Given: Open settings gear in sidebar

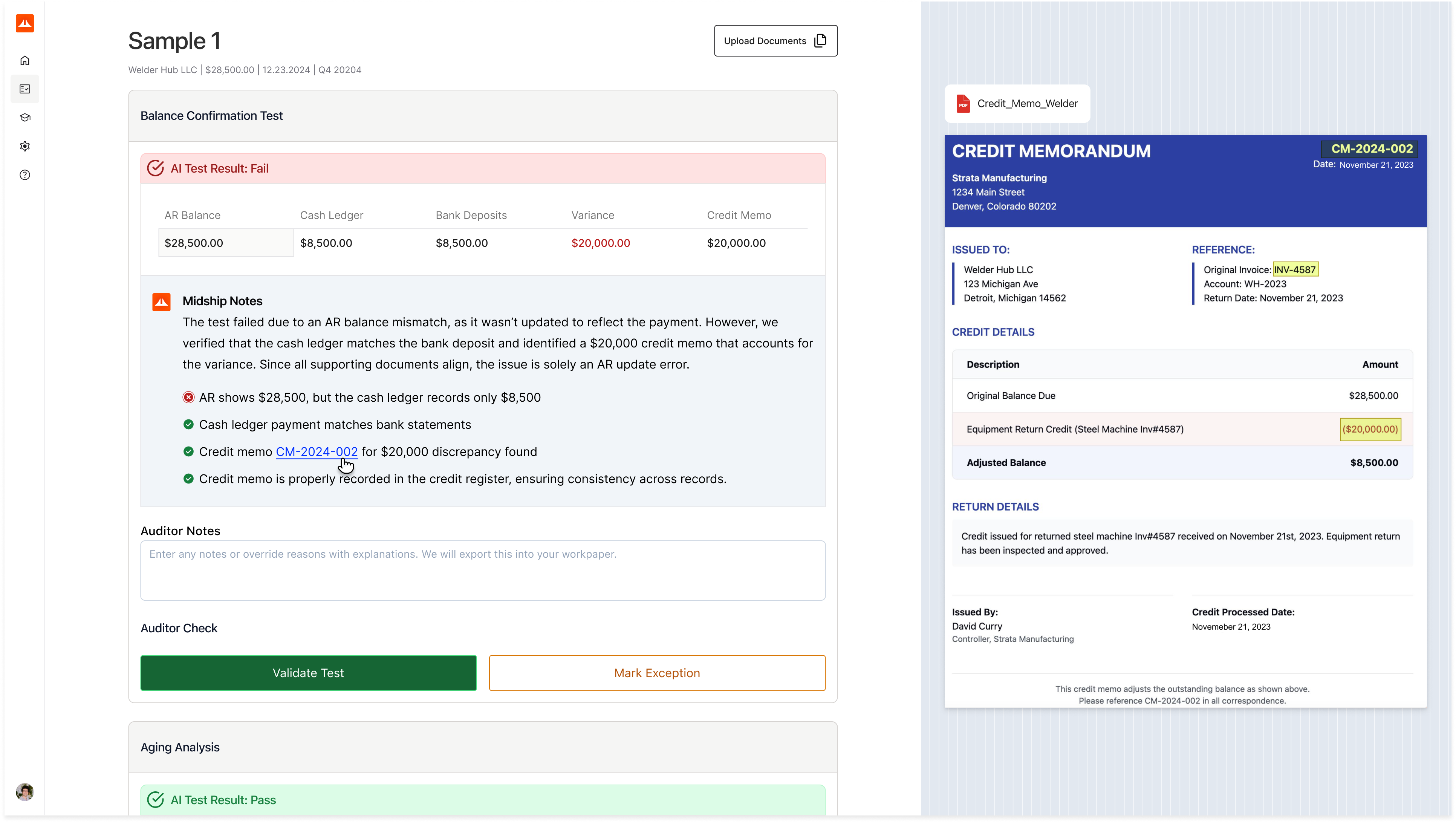Looking at the screenshot, I should click(25, 146).
